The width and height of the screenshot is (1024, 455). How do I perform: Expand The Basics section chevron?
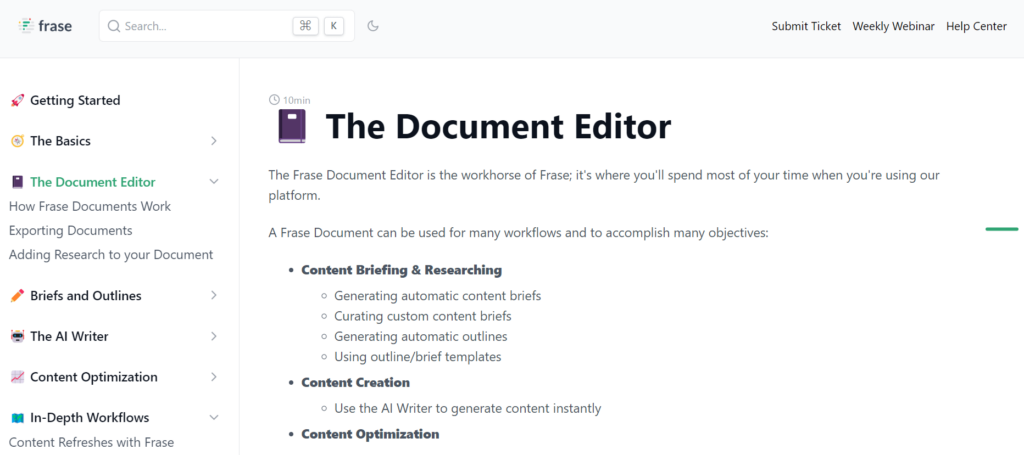[214, 141]
